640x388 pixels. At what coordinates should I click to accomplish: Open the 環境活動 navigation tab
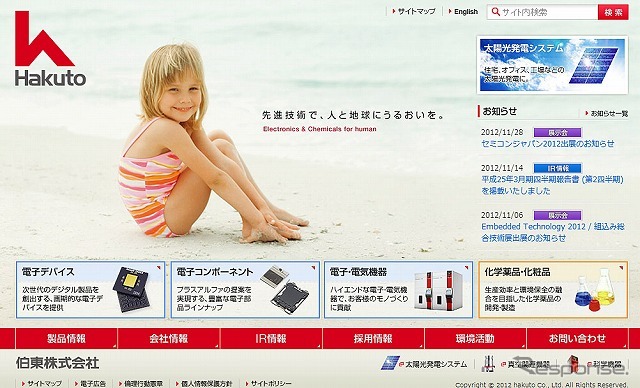pyautogui.click(x=475, y=339)
